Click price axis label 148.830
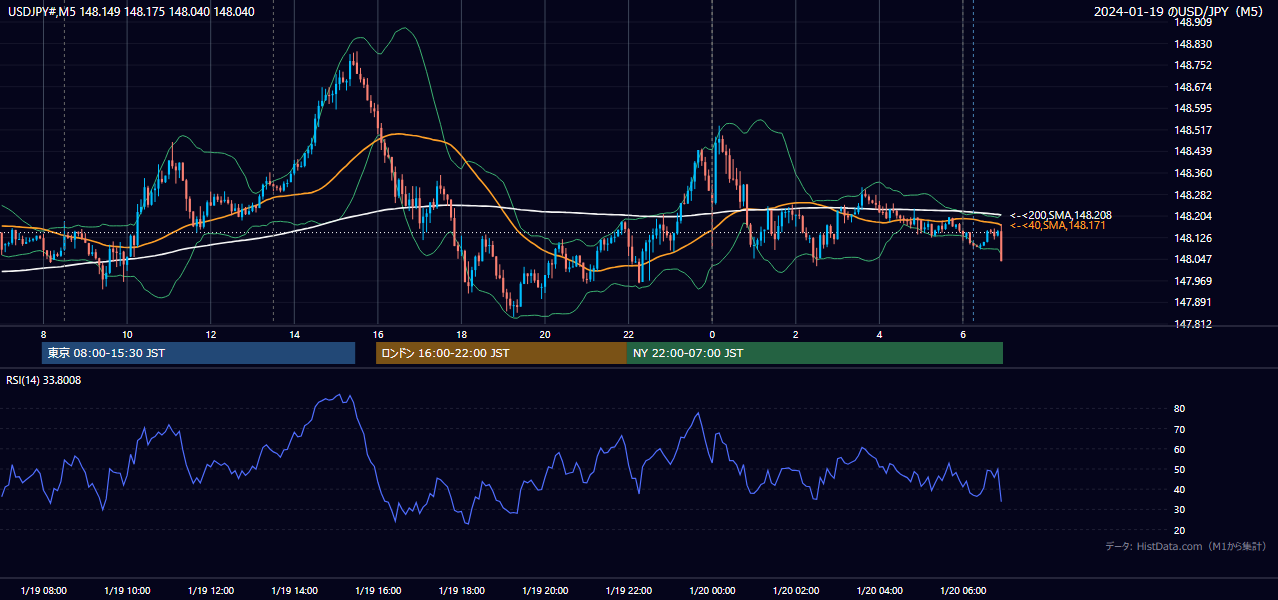 (1194, 44)
